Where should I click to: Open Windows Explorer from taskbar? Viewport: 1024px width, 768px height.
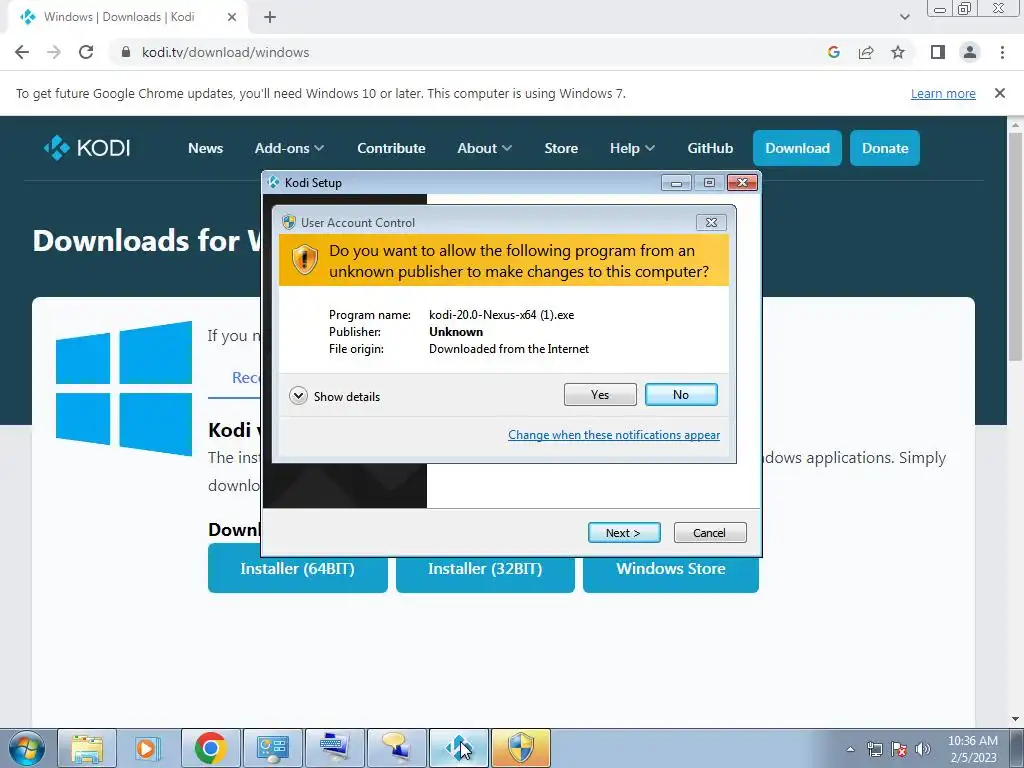click(88, 748)
